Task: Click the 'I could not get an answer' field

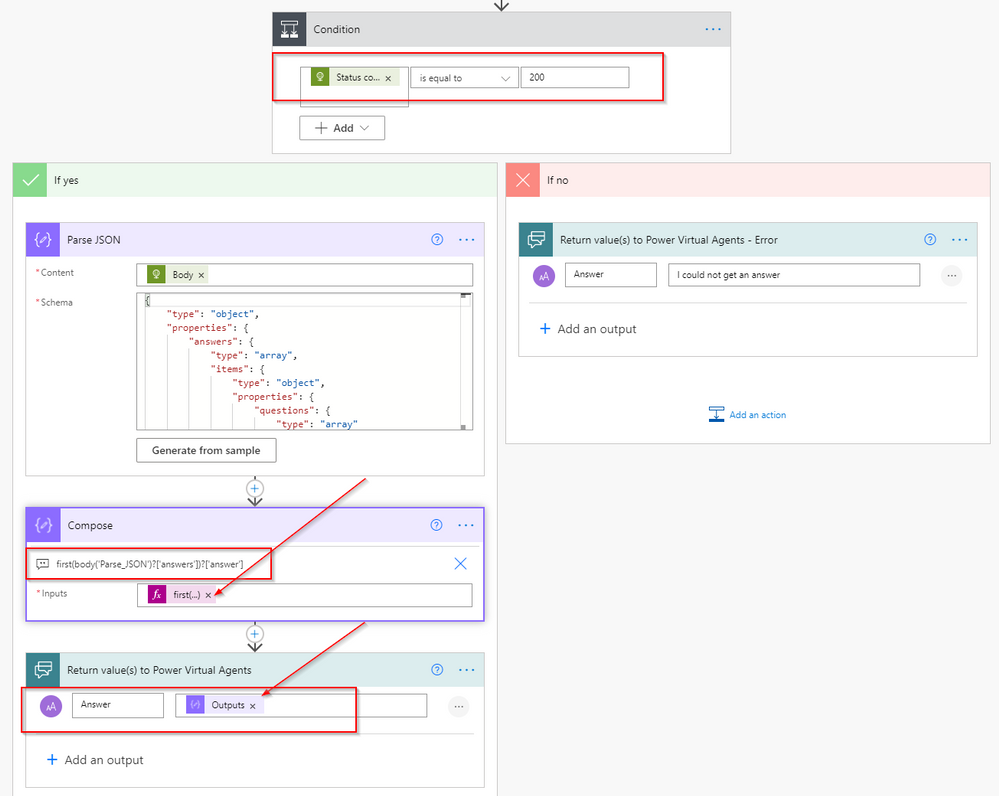Action: [x=793, y=275]
